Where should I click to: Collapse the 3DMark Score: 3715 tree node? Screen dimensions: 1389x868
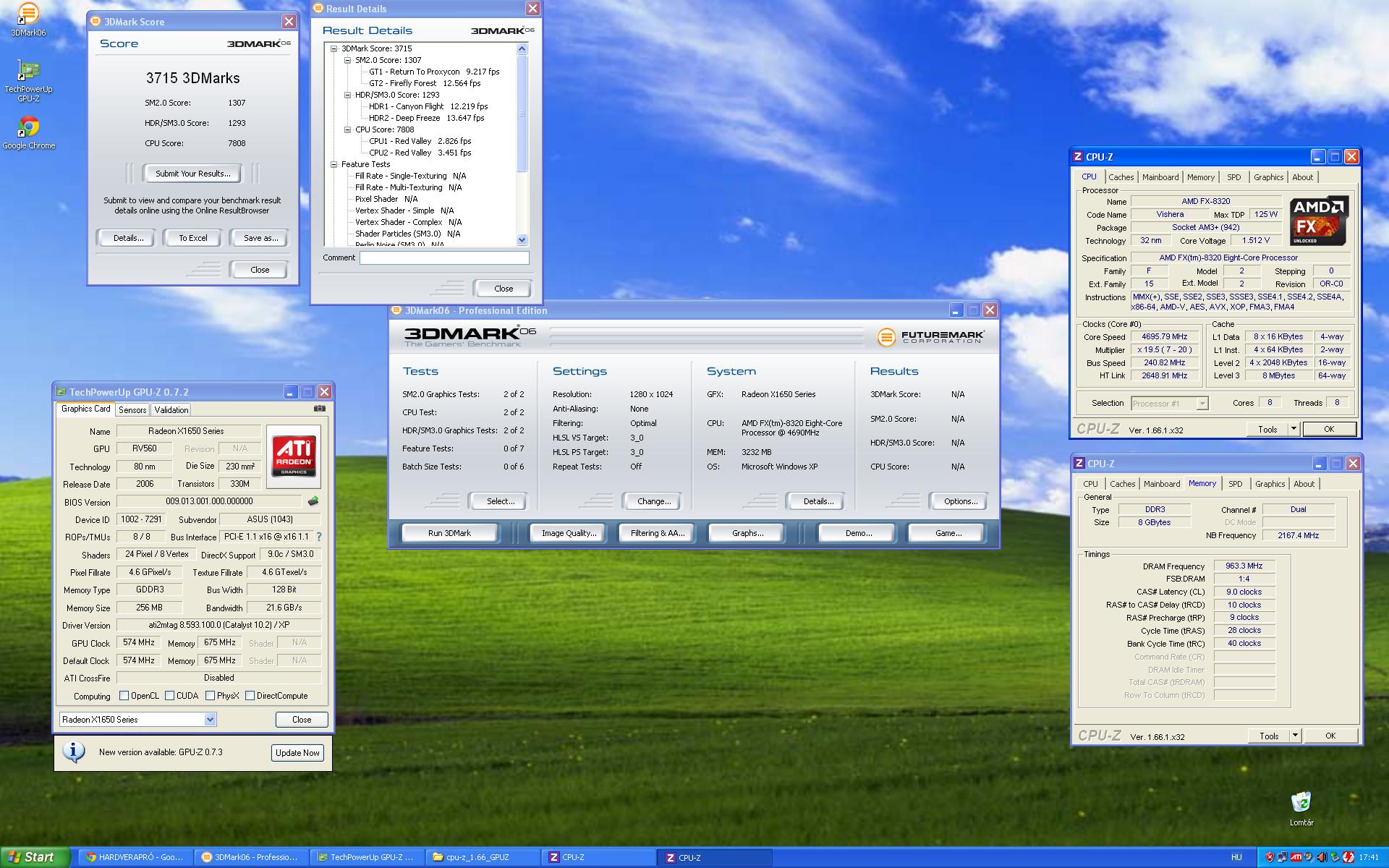334,48
